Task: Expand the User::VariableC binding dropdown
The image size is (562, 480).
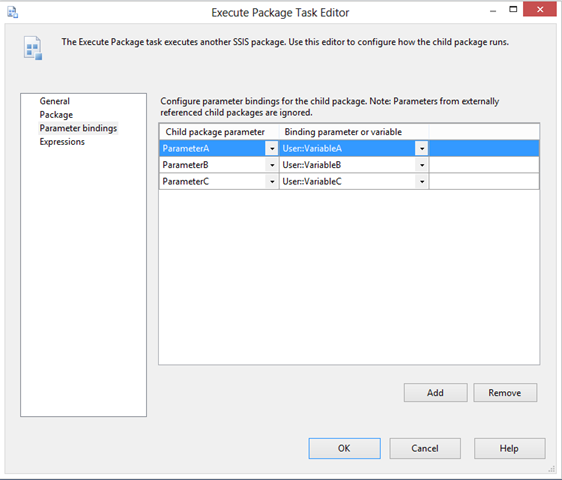Action: tap(422, 181)
